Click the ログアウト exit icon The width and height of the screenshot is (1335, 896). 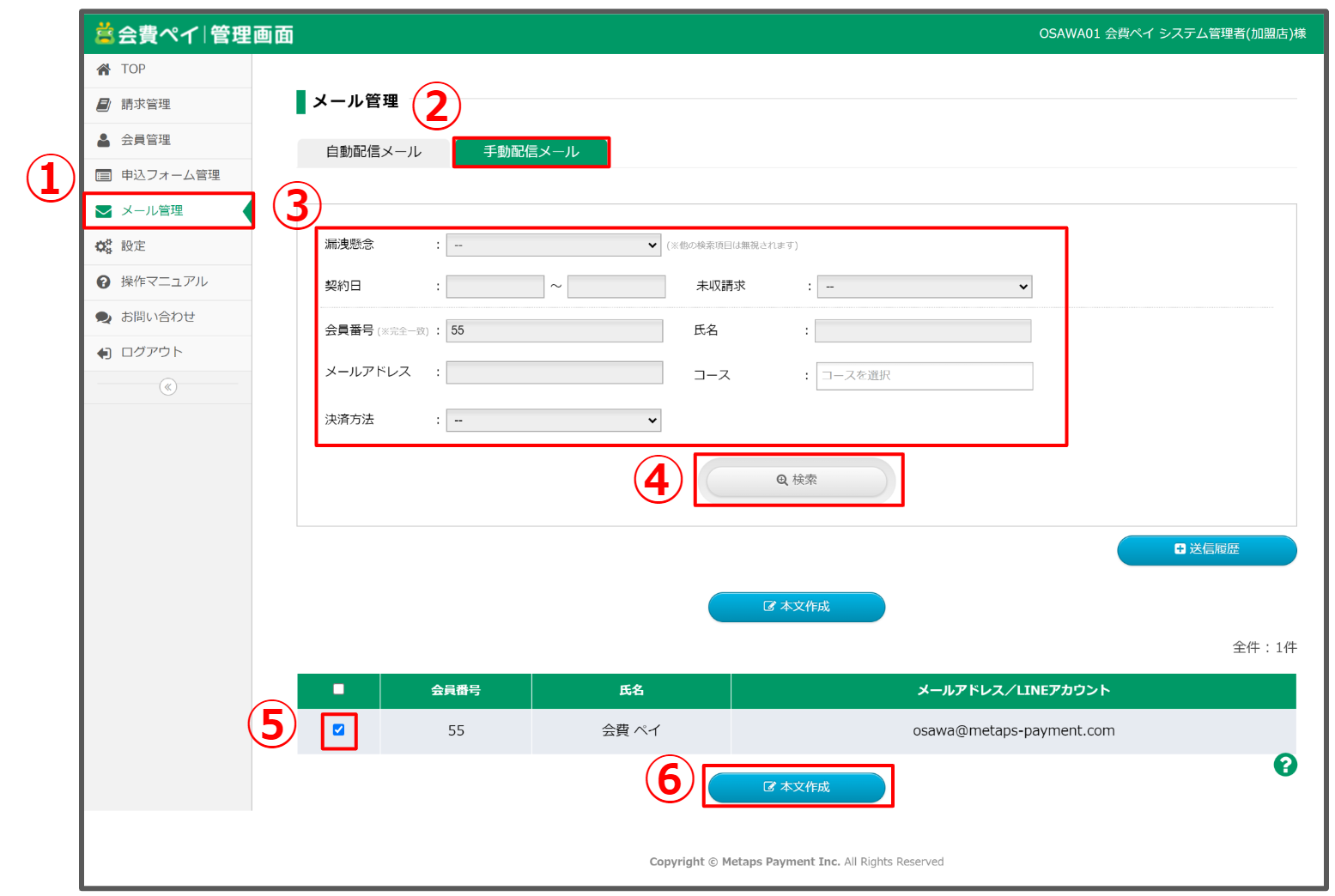pyautogui.click(x=104, y=353)
